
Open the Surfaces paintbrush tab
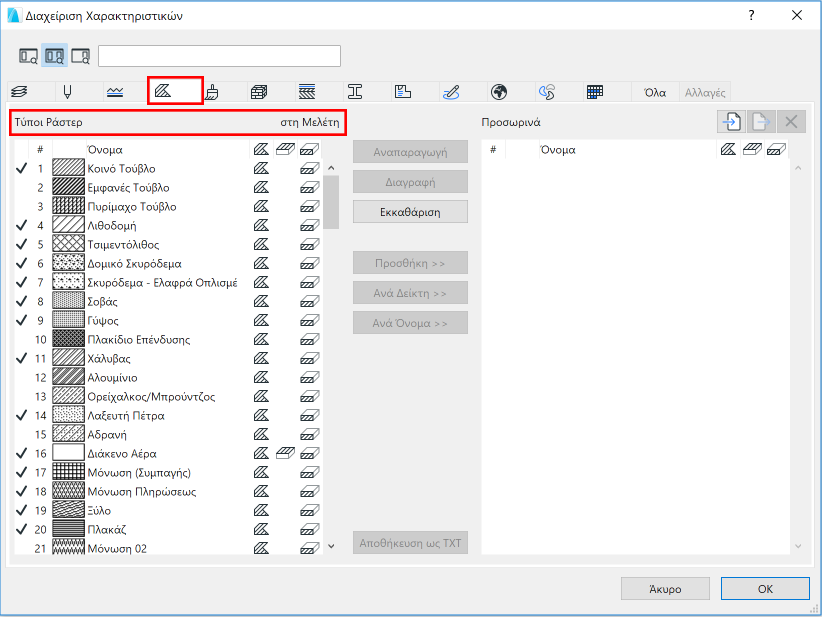(212, 92)
